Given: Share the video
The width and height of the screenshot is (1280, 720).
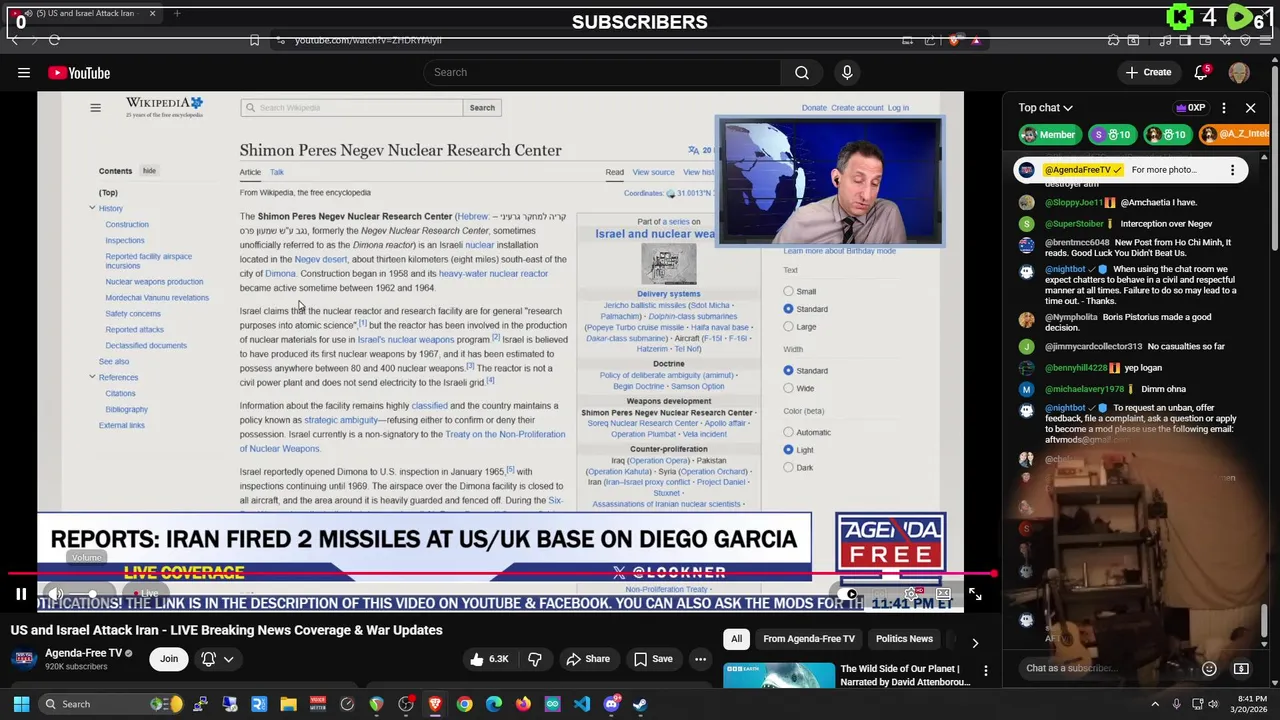Looking at the screenshot, I should click(x=588, y=659).
